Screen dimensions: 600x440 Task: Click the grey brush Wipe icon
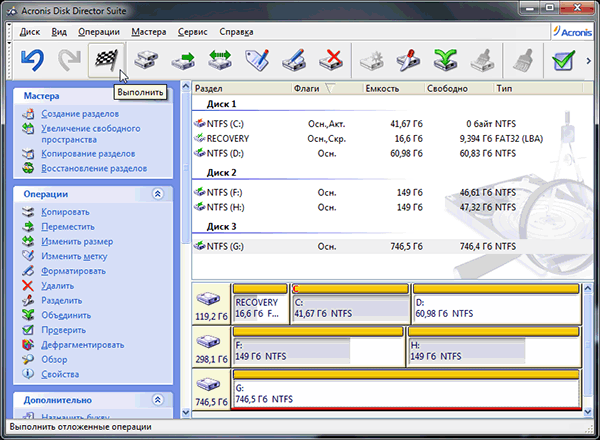point(523,60)
